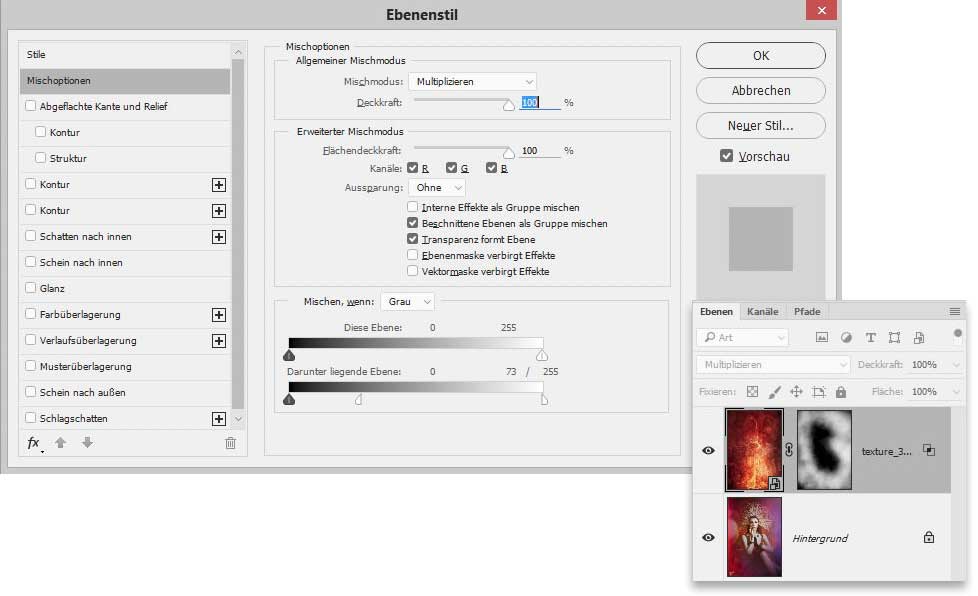Image resolution: width=978 pixels, height=596 pixels.
Task: Open the Mischmodus dropdown
Action: [472, 81]
